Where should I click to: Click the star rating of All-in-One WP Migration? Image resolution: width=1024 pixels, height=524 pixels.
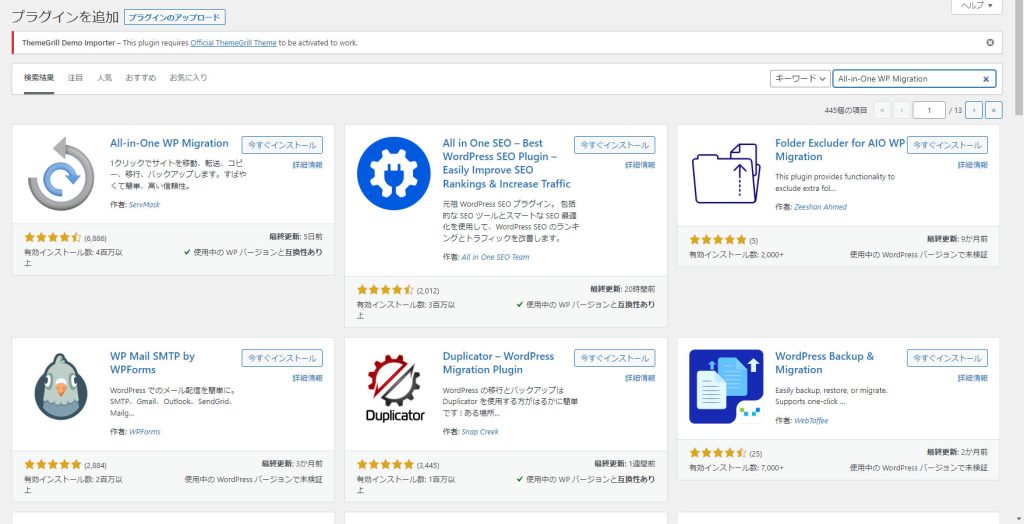click(53, 237)
